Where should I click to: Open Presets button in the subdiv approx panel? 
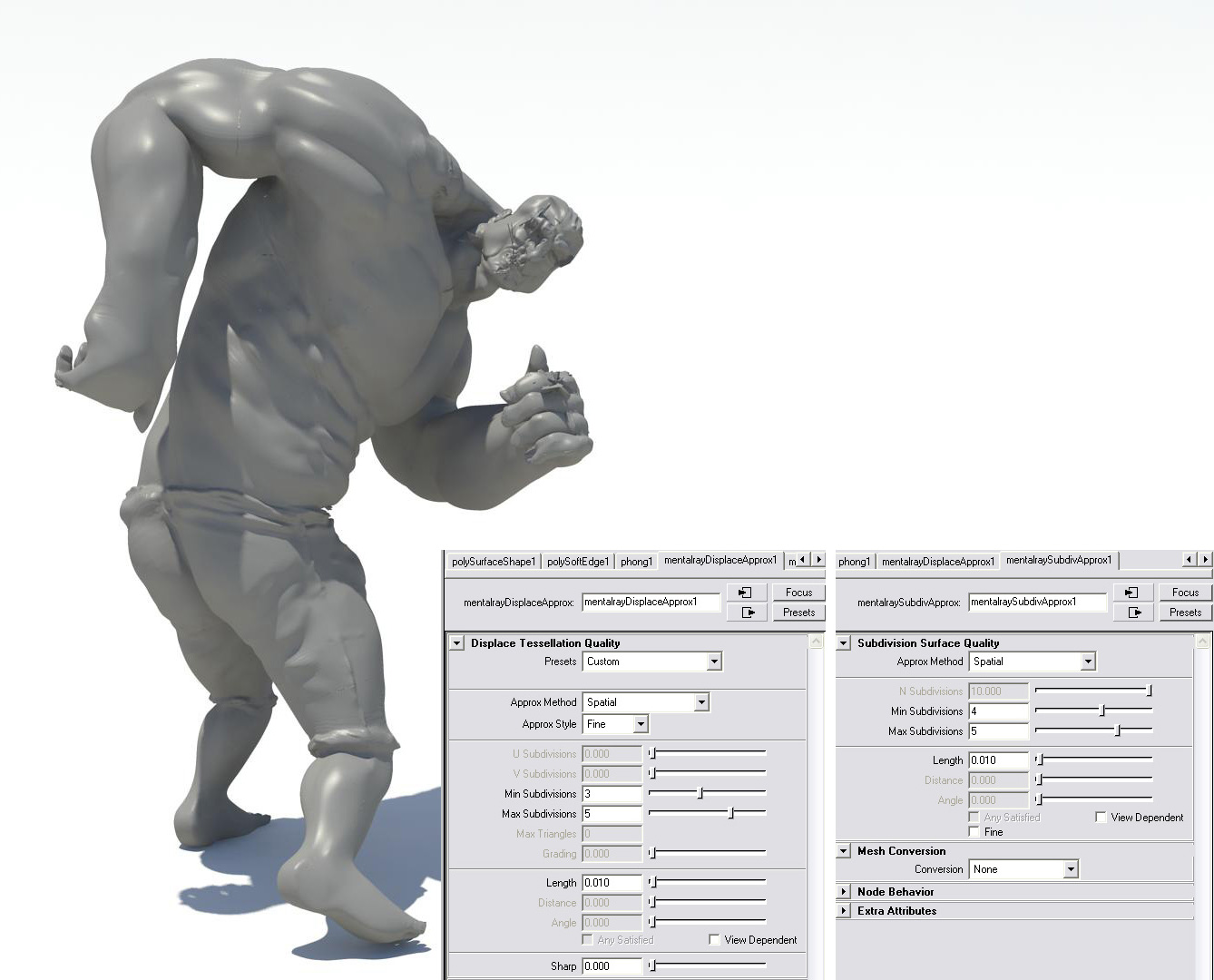coord(1185,612)
